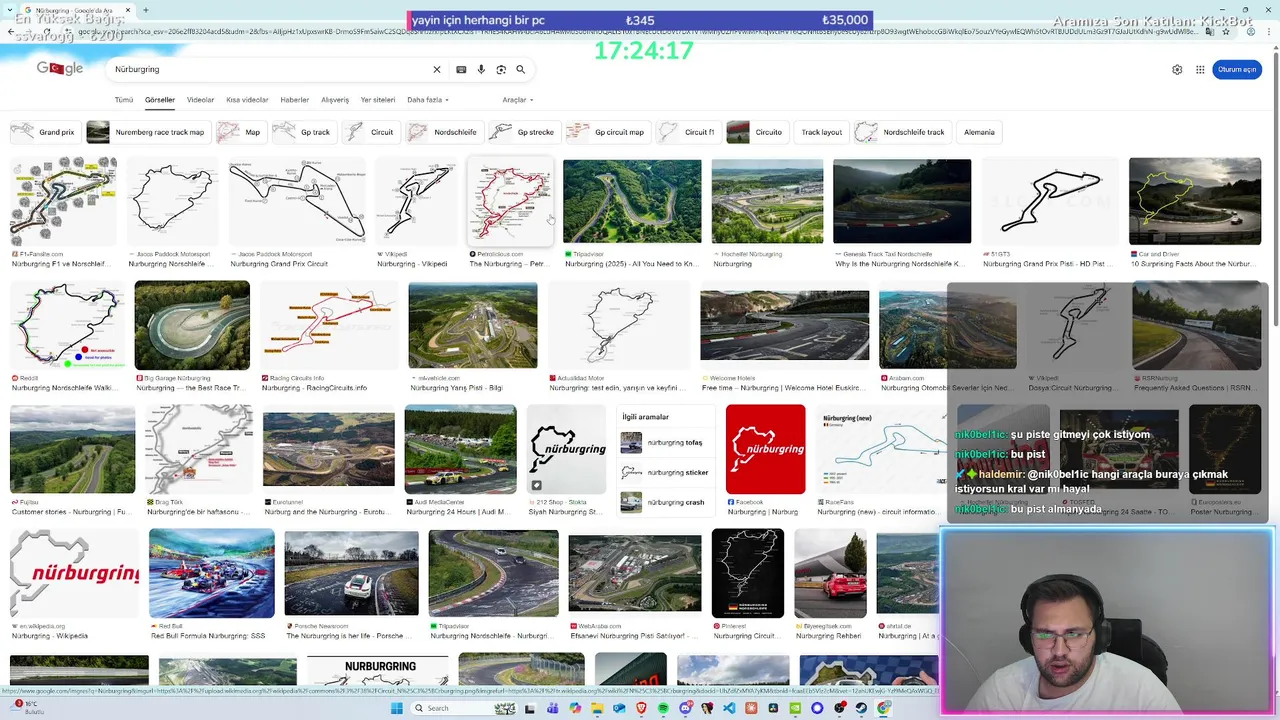Open the Facebook red Nürburgring logo image
Screen dimensions: 1280x720
pos(765,449)
